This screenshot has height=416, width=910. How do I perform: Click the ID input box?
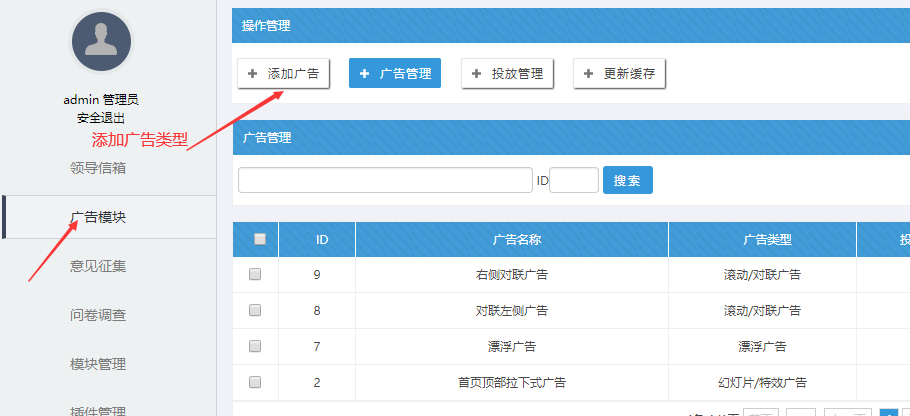tap(574, 180)
